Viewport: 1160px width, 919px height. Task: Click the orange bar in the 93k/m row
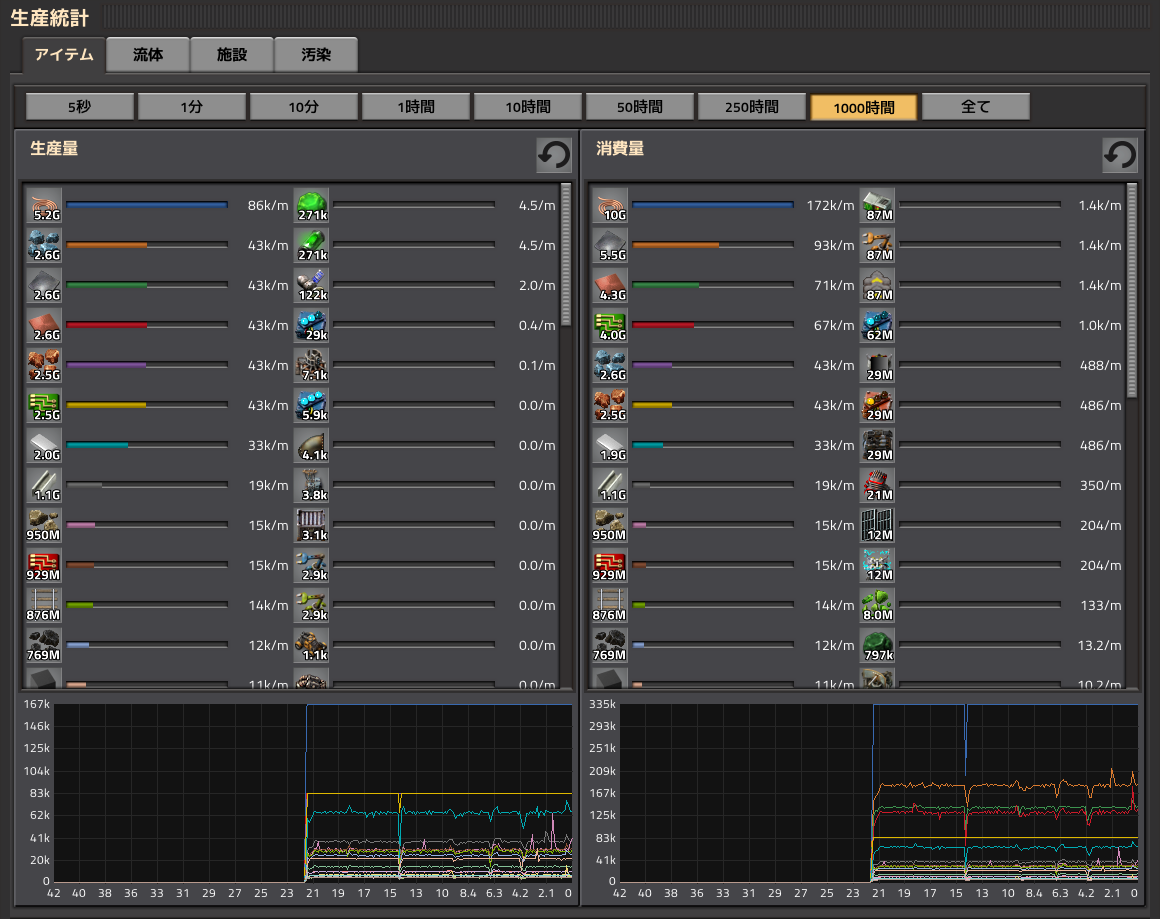coord(675,245)
